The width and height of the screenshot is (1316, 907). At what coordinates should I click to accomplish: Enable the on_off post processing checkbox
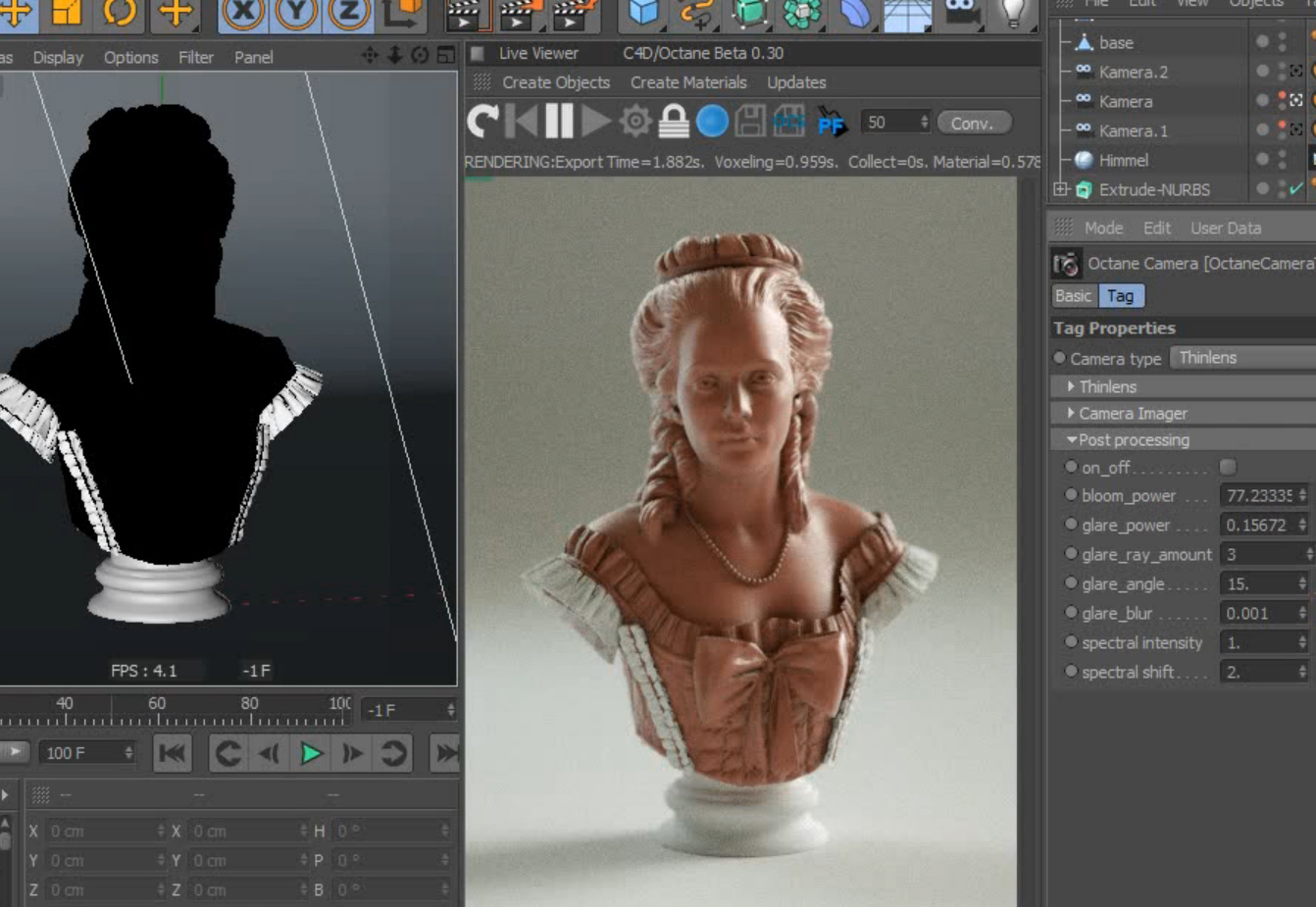1228,467
